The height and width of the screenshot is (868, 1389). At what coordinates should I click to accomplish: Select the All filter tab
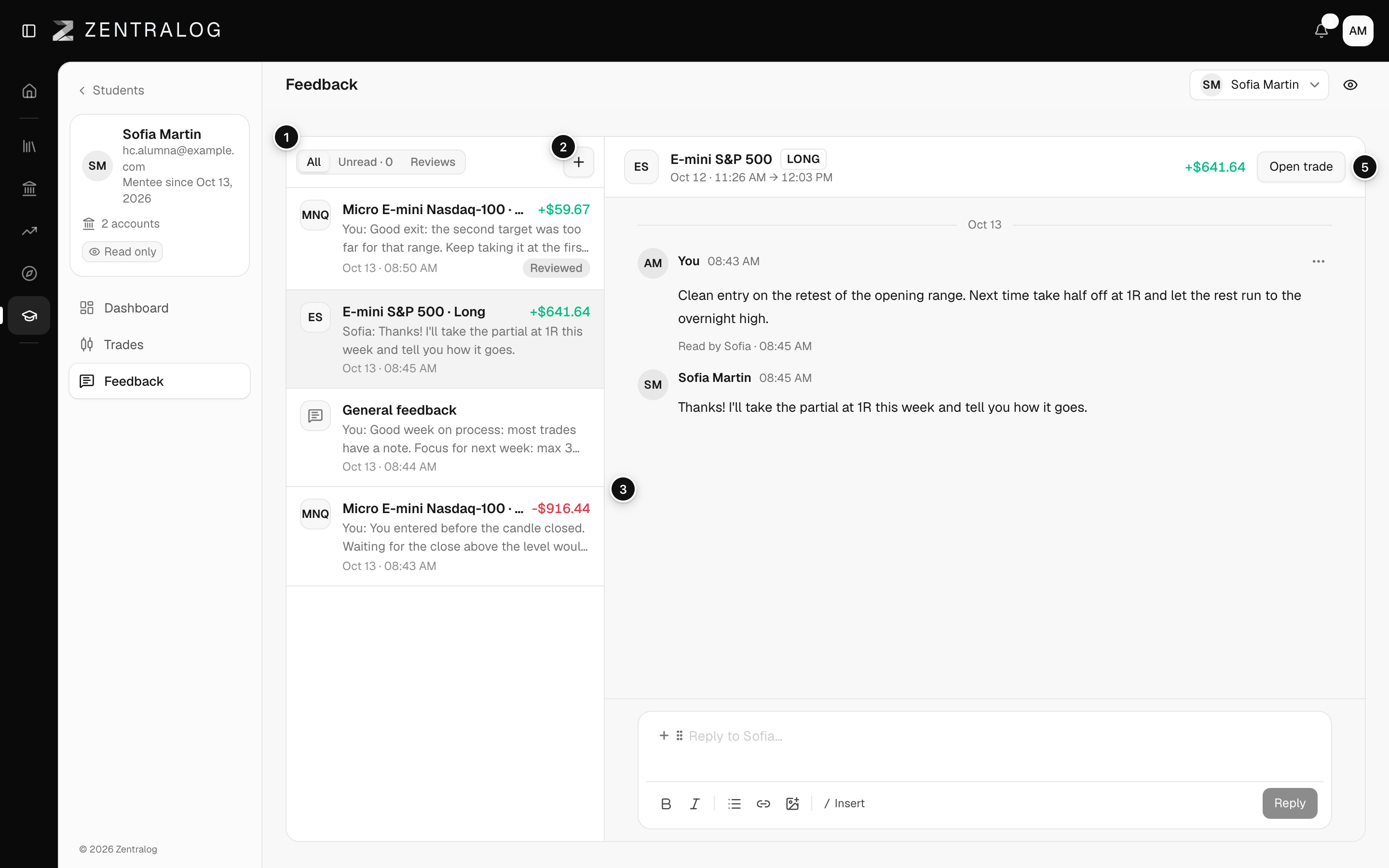click(x=313, y=163)
